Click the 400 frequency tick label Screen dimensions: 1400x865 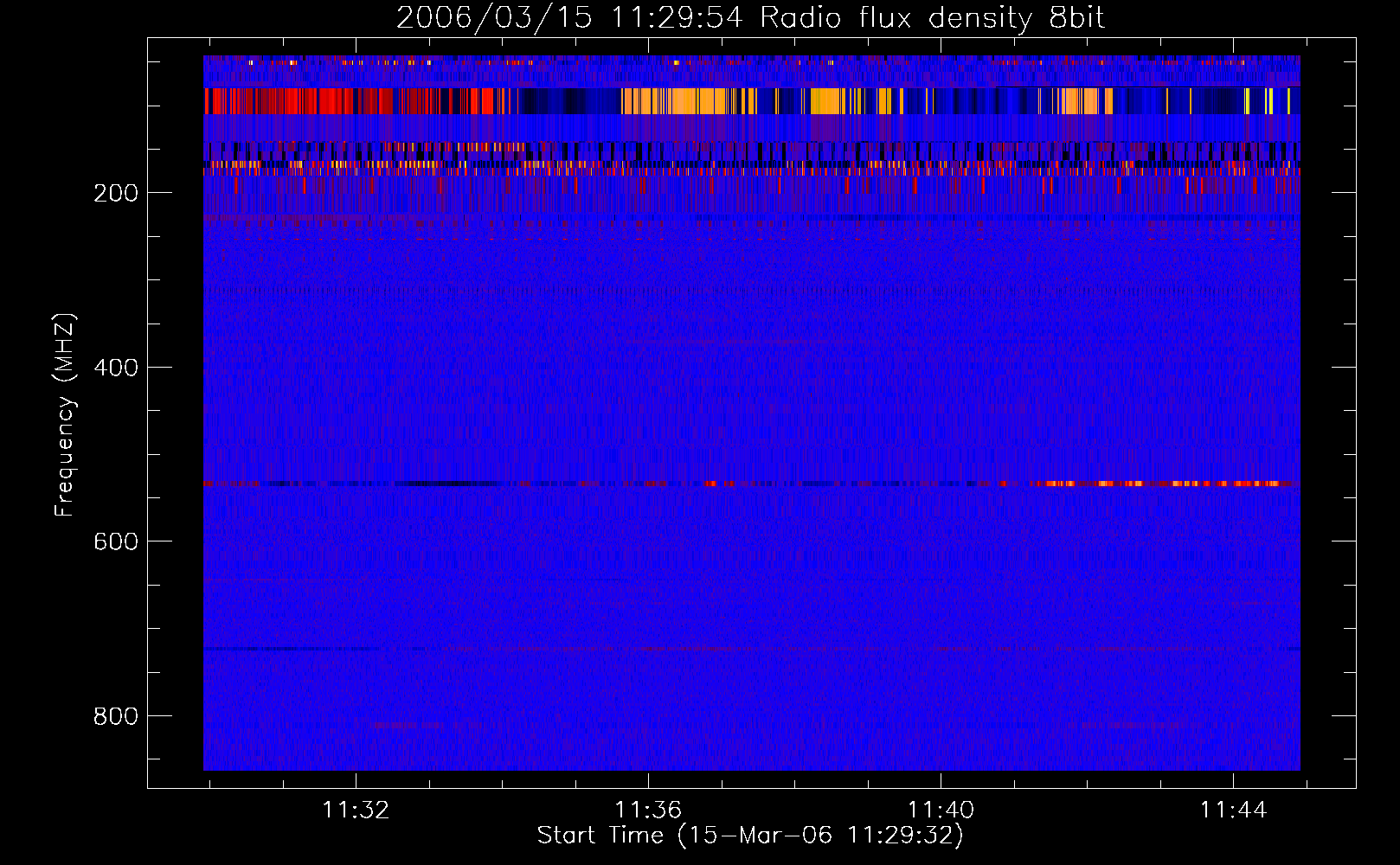116,368
